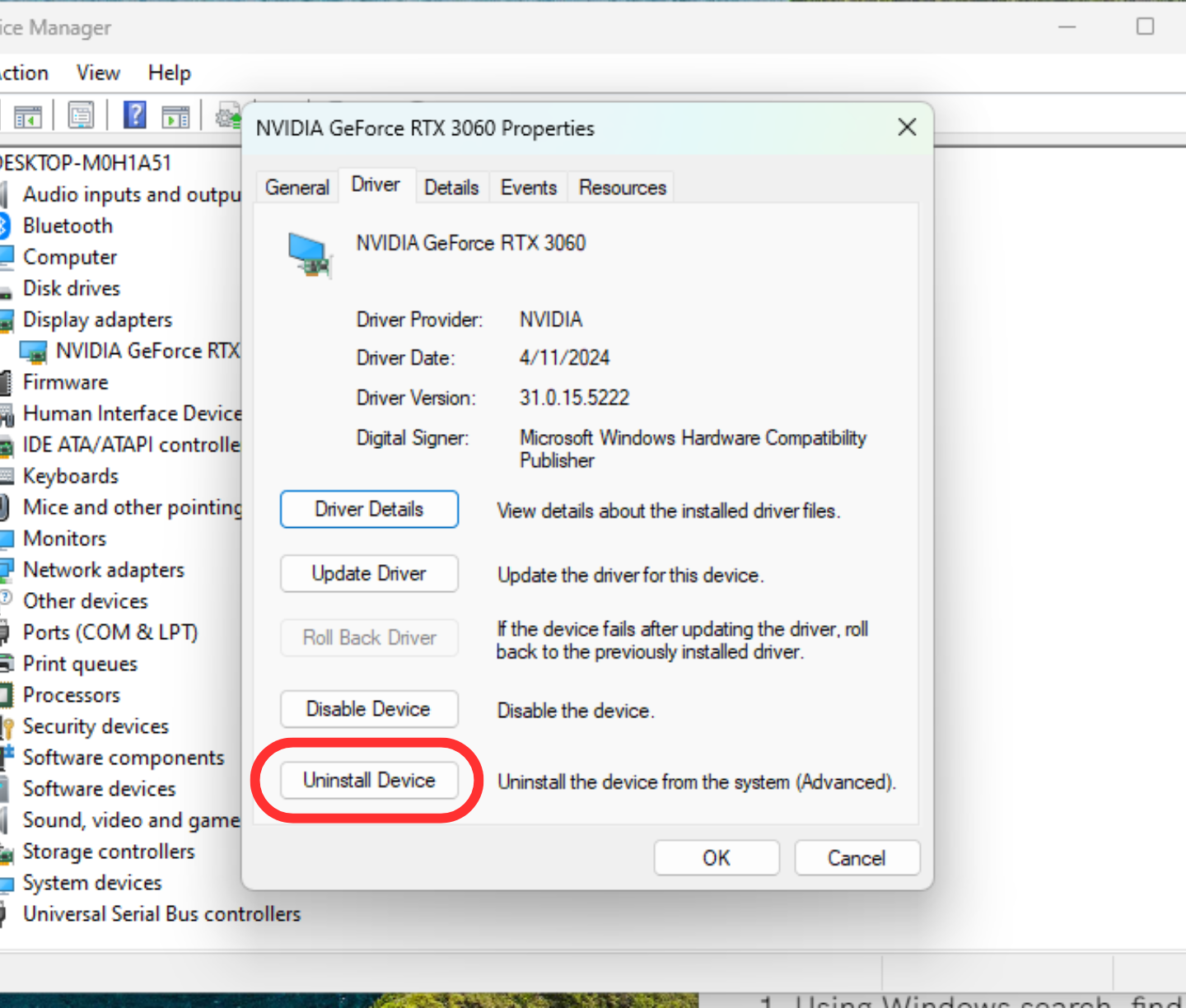Dismiss dialog with the Cancel button
The width and height of the screenshot is (1186, 1008).
[x=857, y=858]
